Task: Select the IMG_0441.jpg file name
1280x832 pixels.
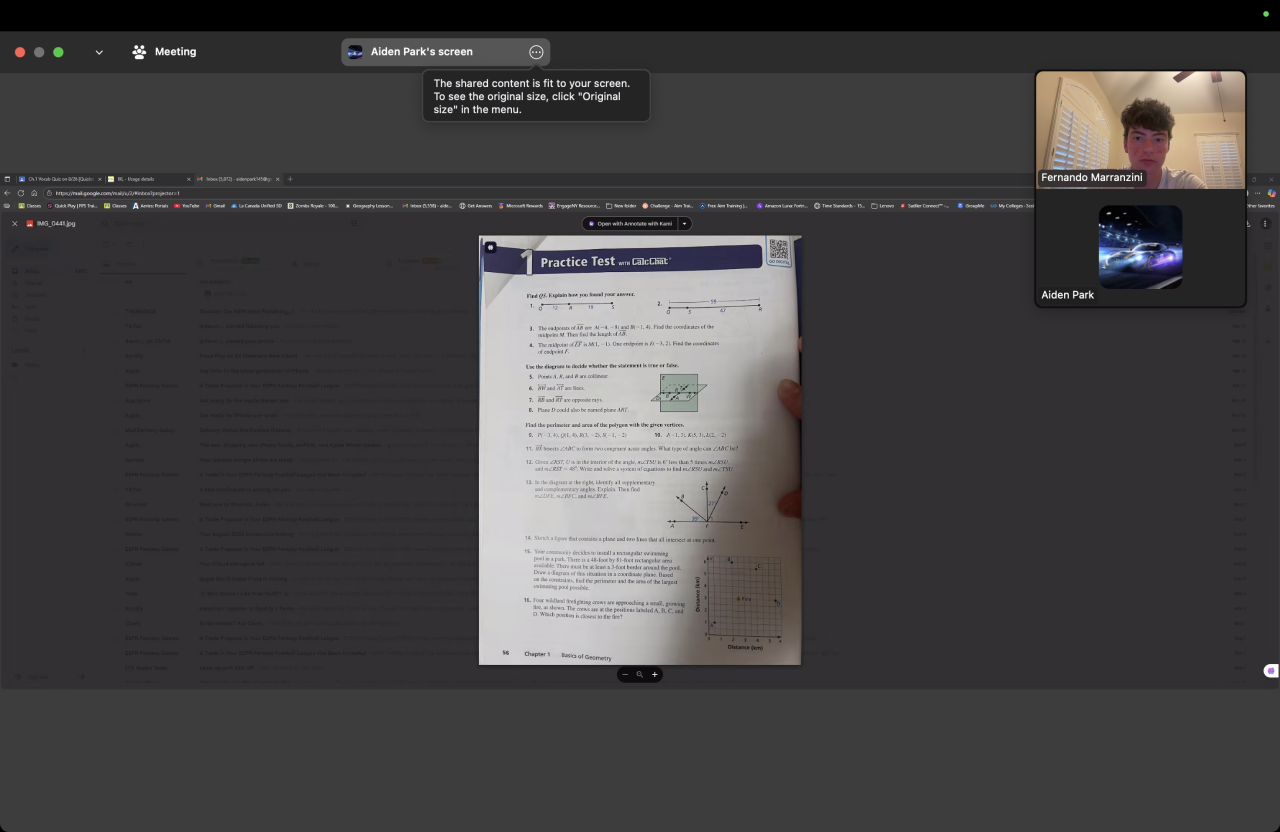Action: tap(56, 224)
